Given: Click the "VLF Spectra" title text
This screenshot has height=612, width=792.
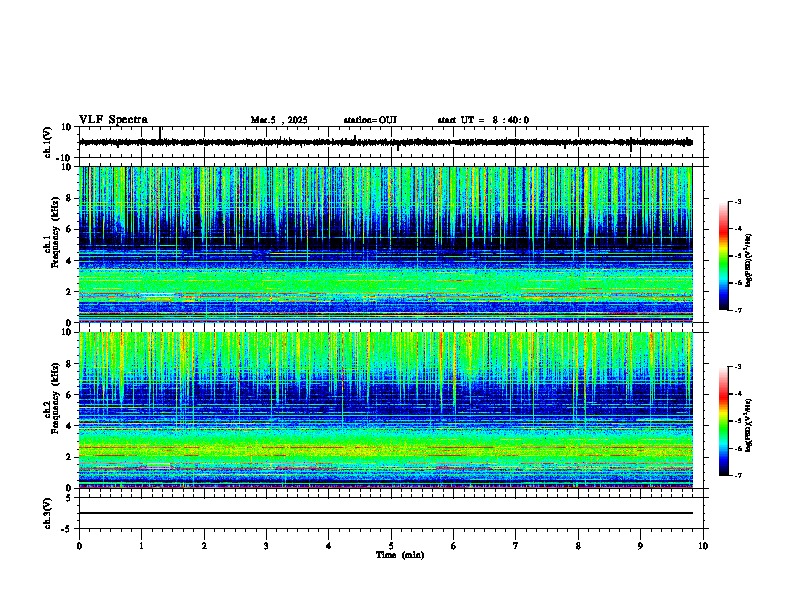Looking at the screenshot, I should pos(113,120).
